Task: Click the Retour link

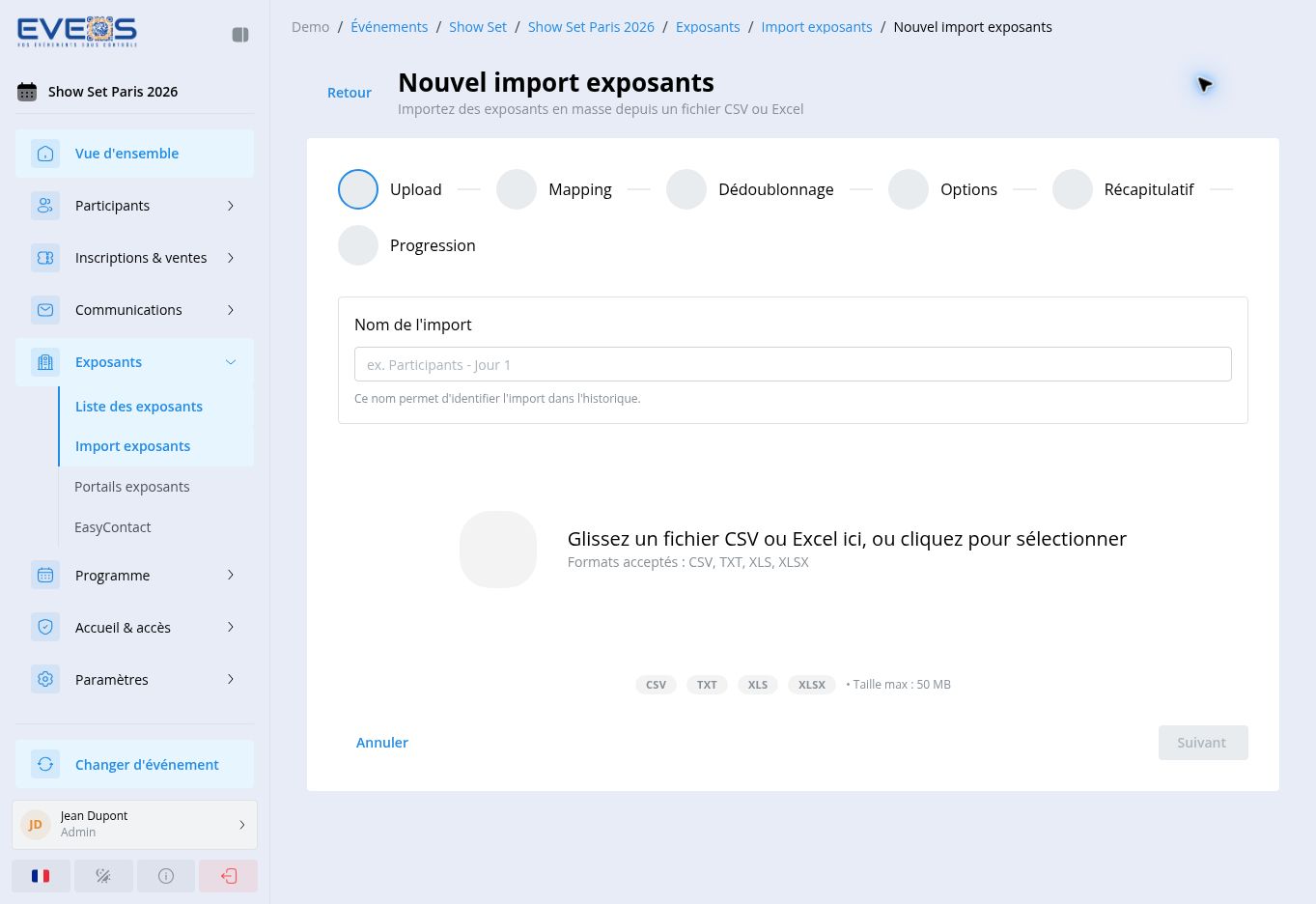Action: [350, 93]
